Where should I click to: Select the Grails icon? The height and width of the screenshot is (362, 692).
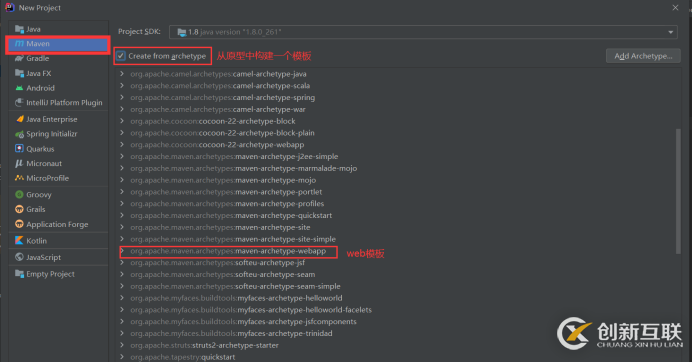(x=19, y=209)
